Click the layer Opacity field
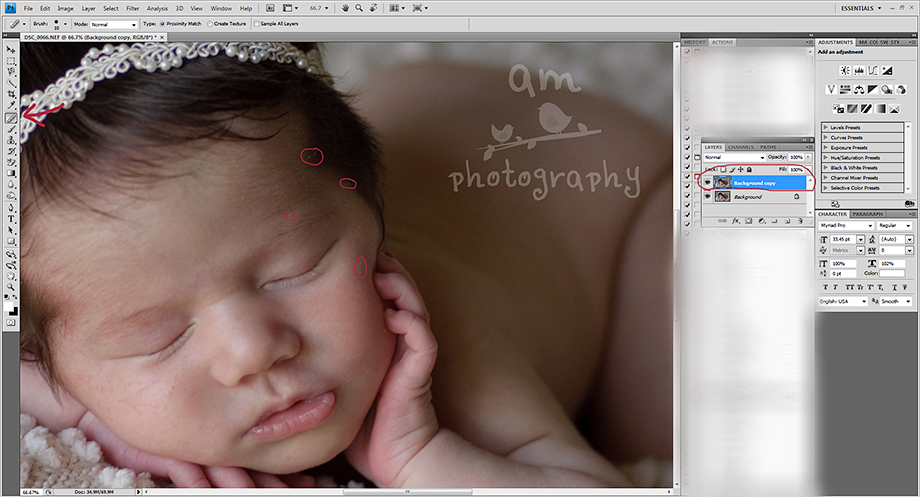 coord(796,157)
